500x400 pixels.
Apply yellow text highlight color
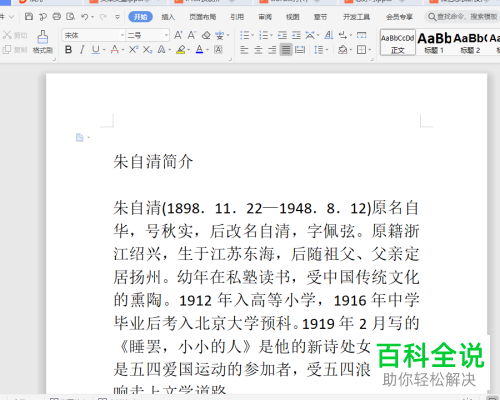[x=181, y=50]
